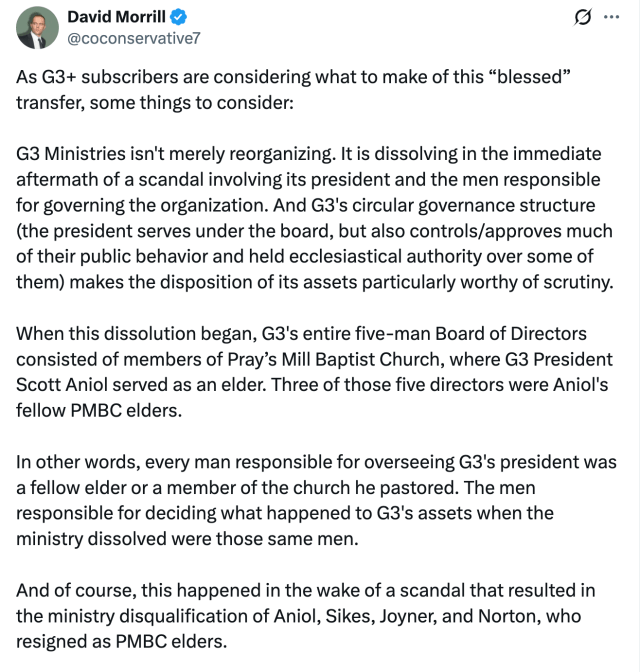Click the text "fellow PMBC elders."
This screenshot has height=672, width=640.
point(99,411)
